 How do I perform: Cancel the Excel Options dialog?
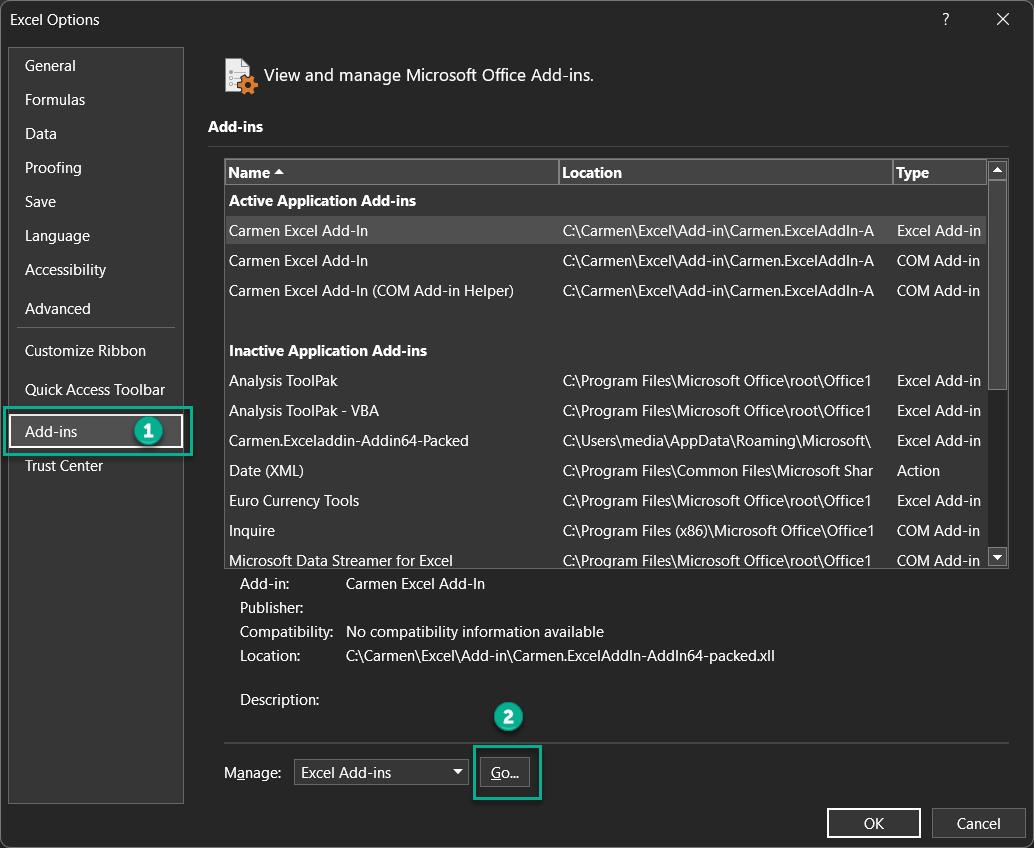(978, 823)
